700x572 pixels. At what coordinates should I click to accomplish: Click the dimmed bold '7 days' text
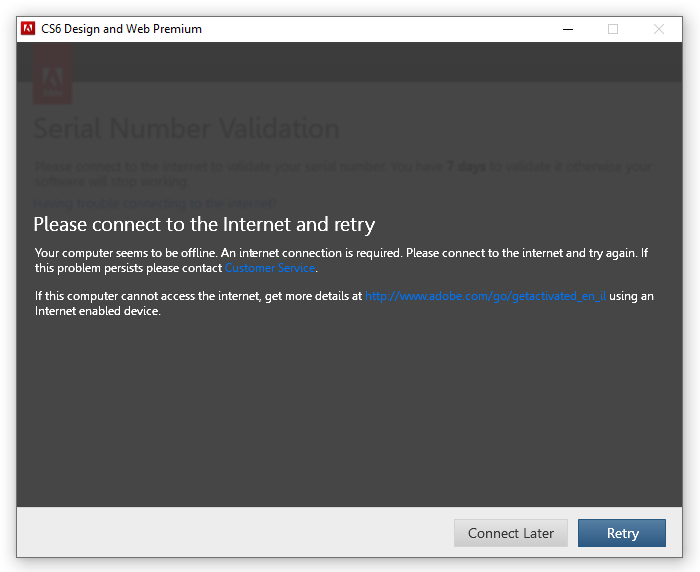point(467,167)
